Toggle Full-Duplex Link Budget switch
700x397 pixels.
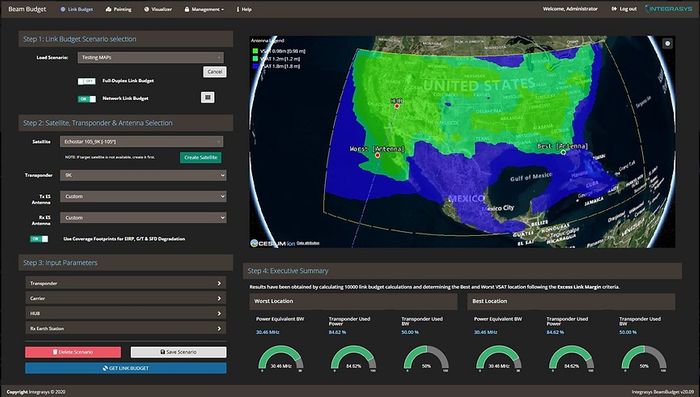pos(87,81)
